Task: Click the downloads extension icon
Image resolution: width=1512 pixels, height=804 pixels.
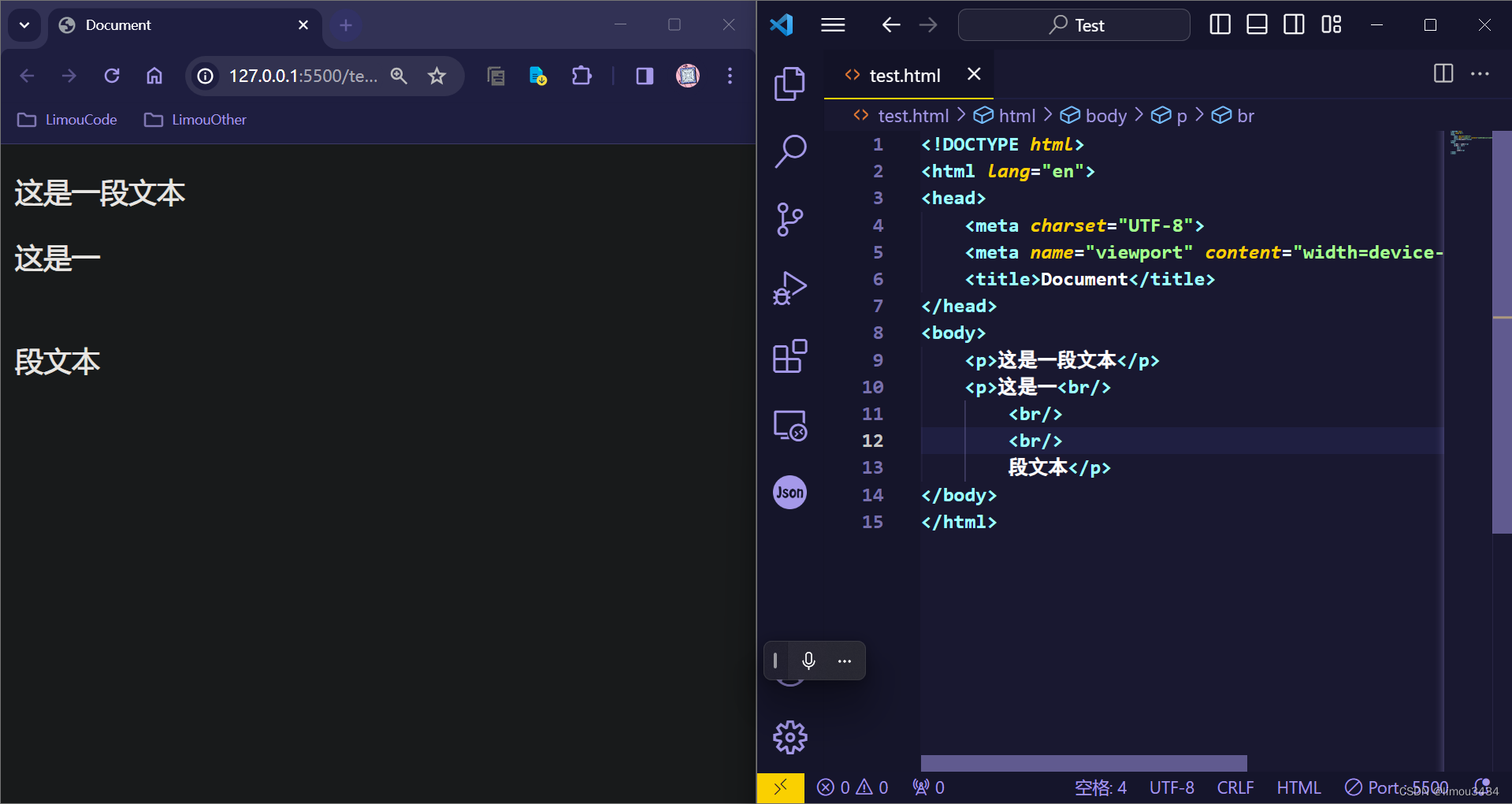Action: (x=538, y=76)
